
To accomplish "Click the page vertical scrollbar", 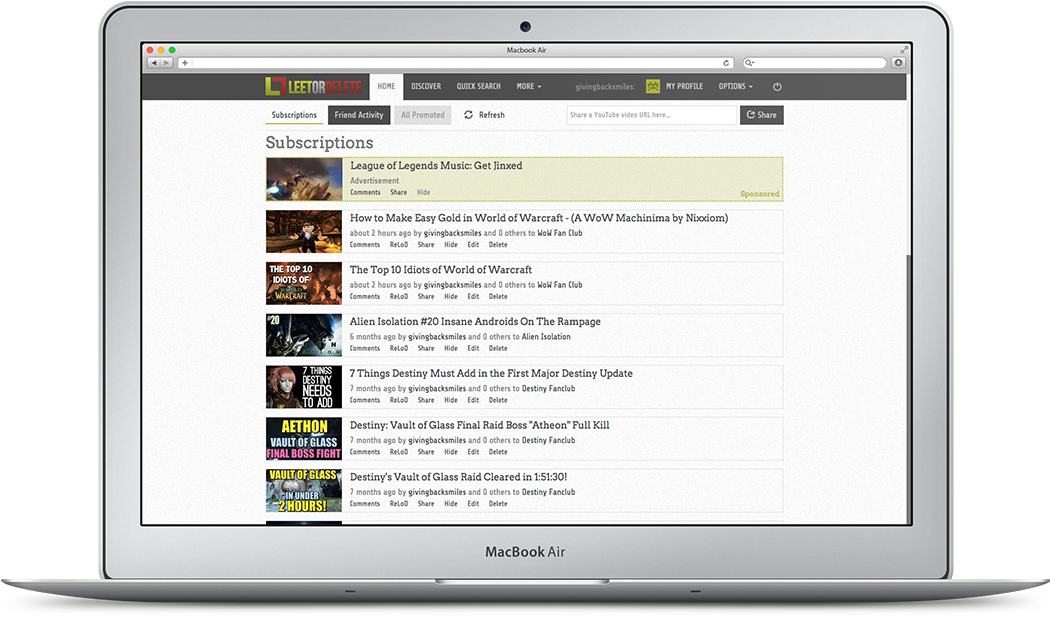I will [908, 388].
